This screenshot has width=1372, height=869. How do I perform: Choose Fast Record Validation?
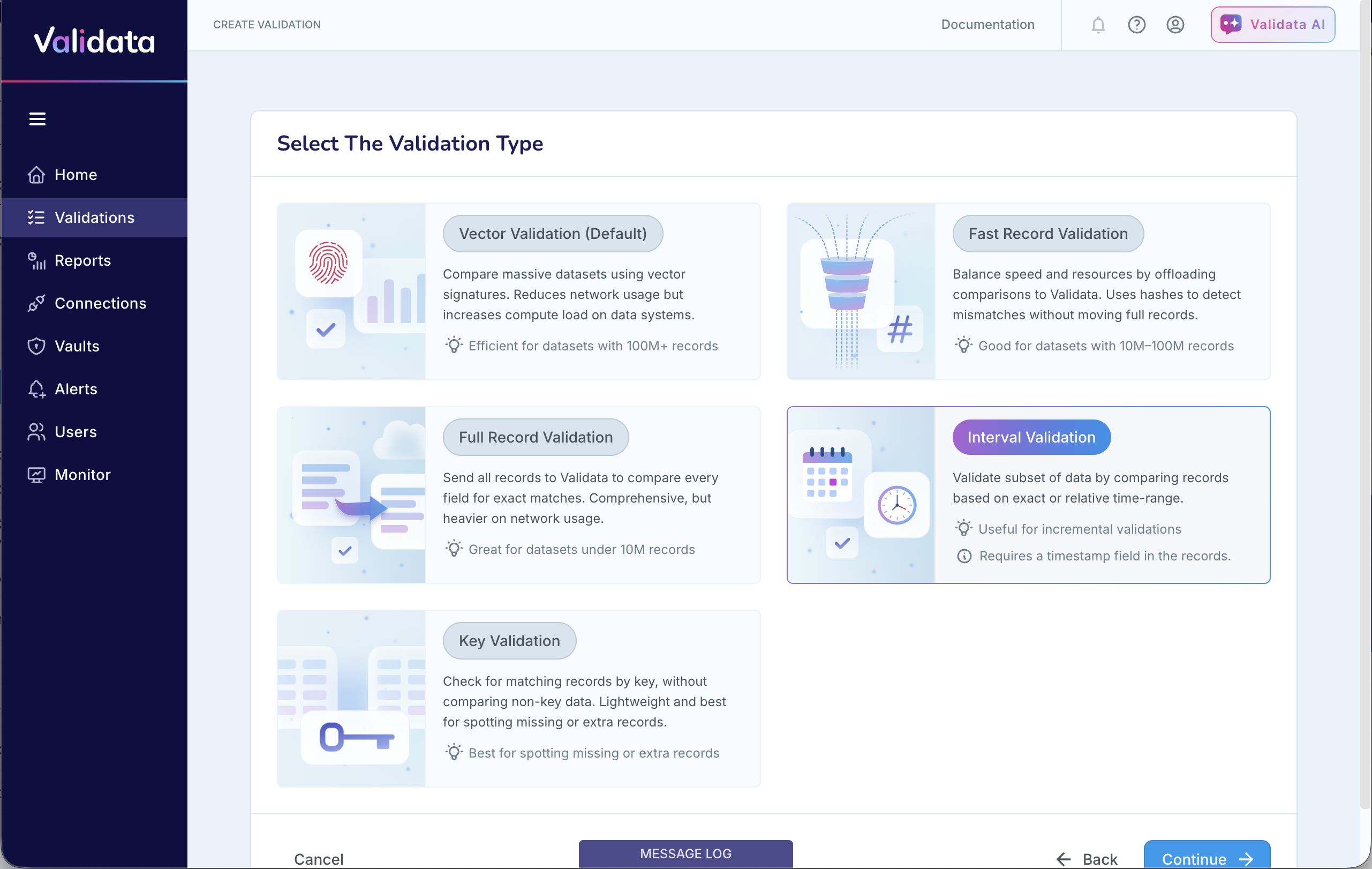1048,234
